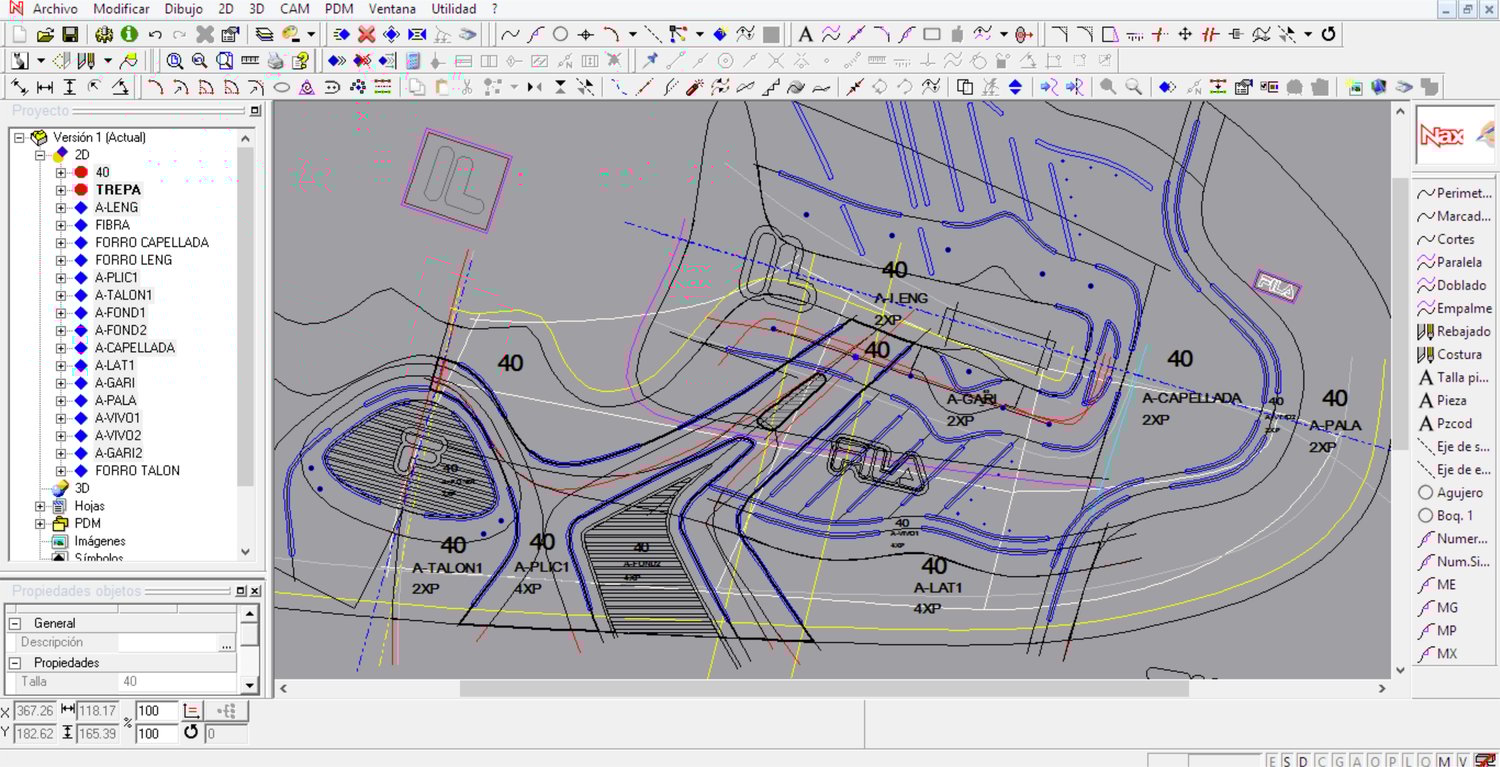1500x767 pixels.
Task: Open the CAM menu
Action: (294, 9)
